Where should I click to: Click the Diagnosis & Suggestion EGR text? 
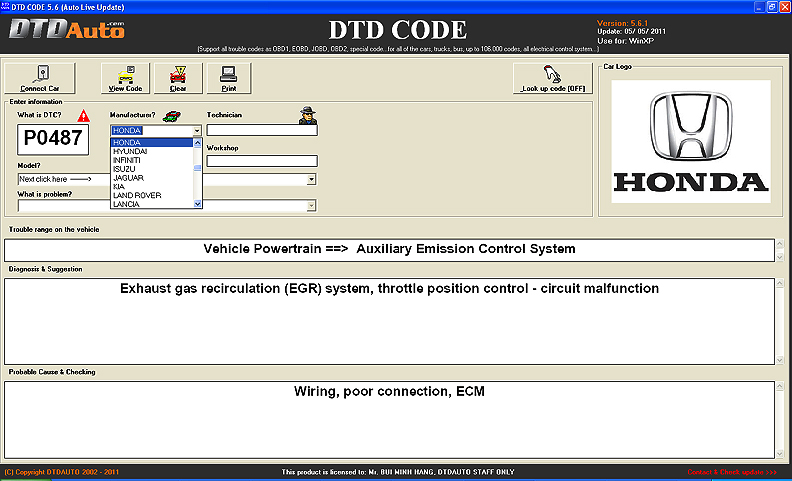point(389,288)
